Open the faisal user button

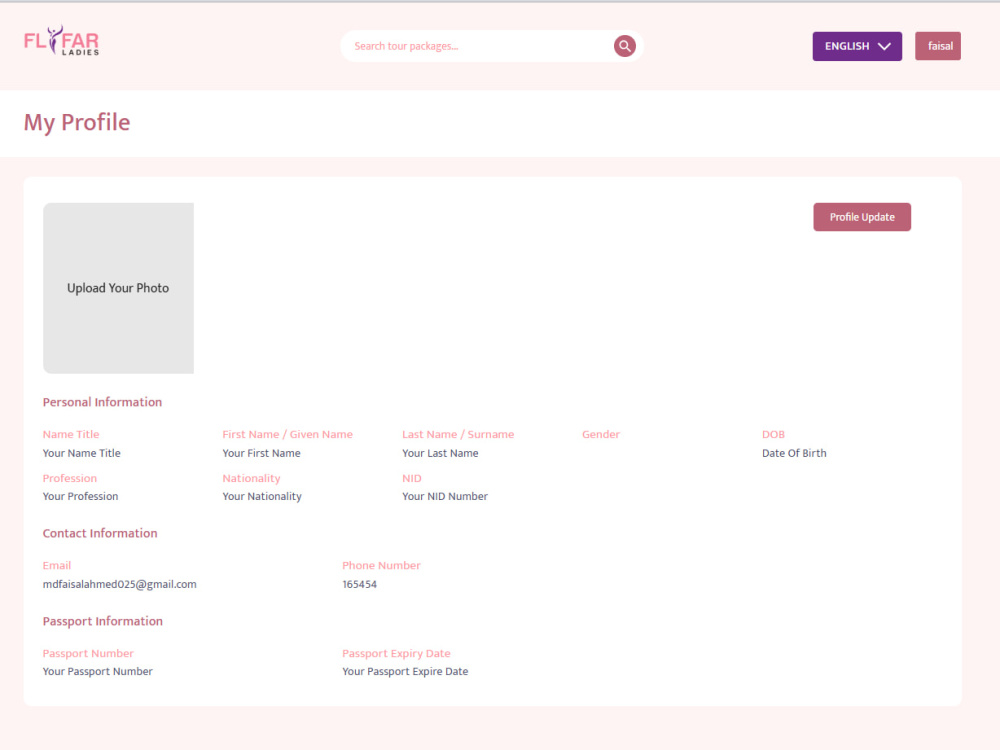pos(938,46)
